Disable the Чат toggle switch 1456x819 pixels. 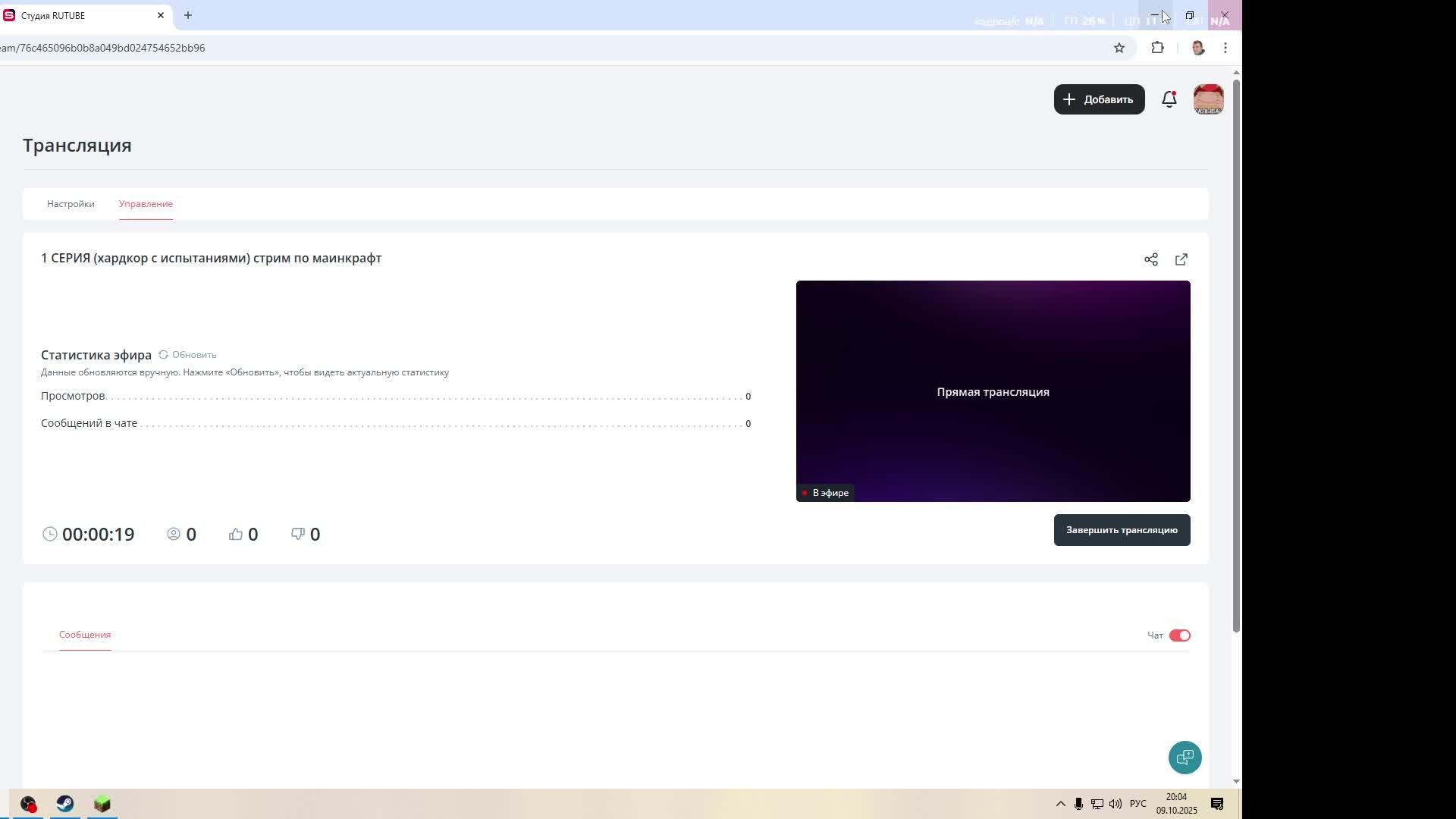(1179, 635)
